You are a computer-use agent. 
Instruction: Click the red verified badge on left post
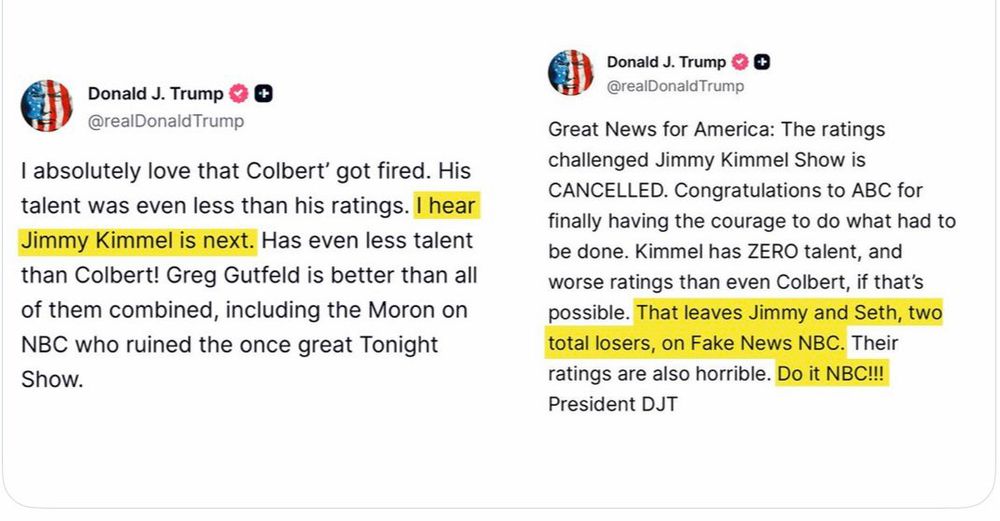point(239,94)
